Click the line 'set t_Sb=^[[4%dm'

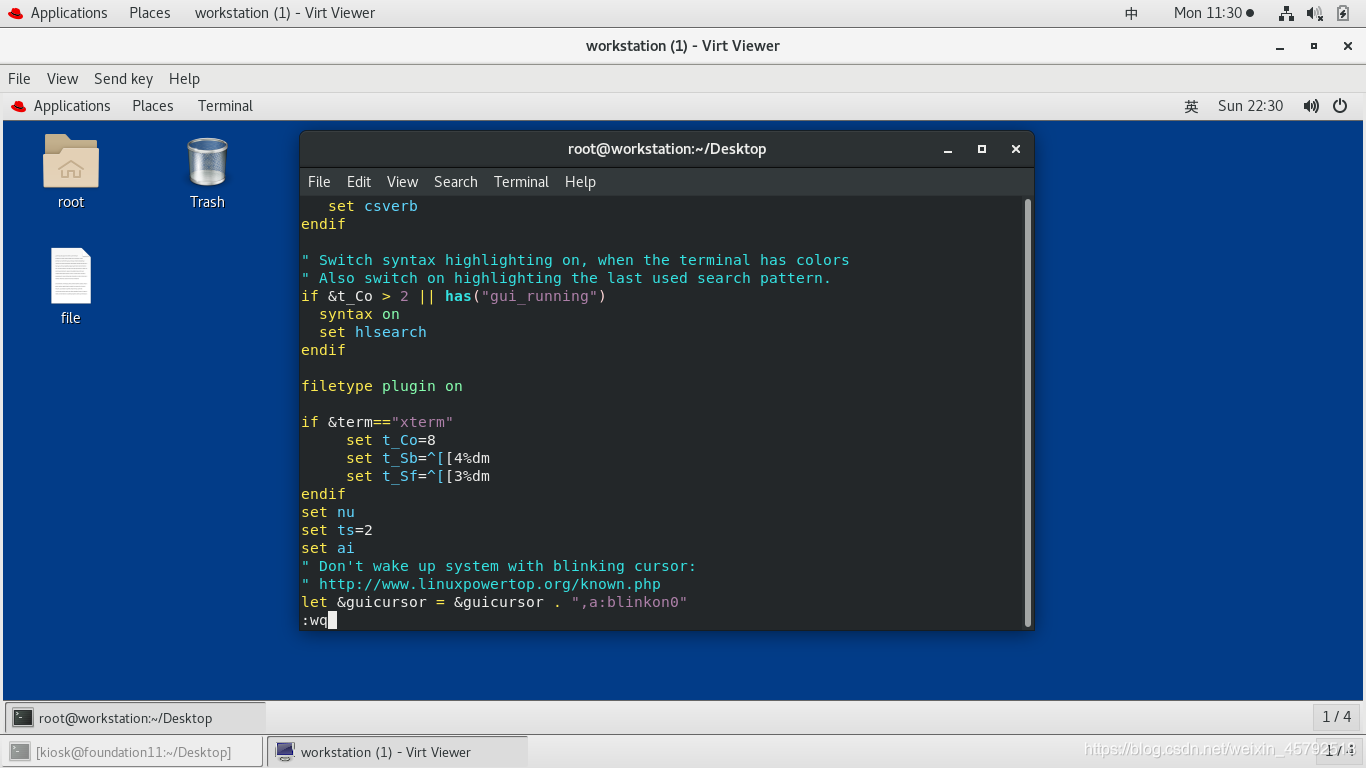pos(418,458)
